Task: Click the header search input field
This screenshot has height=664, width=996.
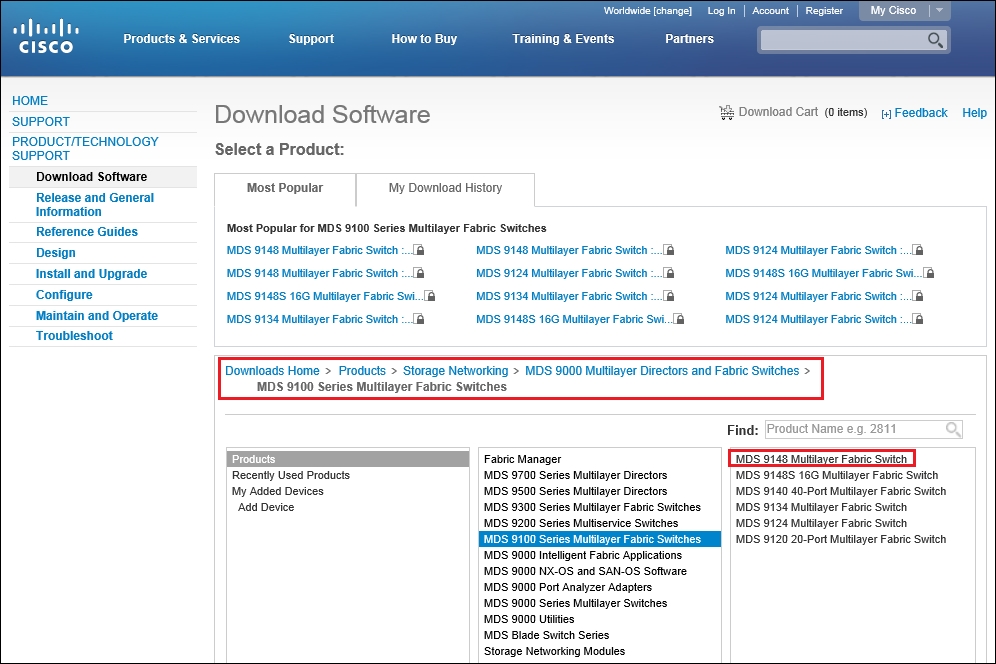Action: point(843,40)
